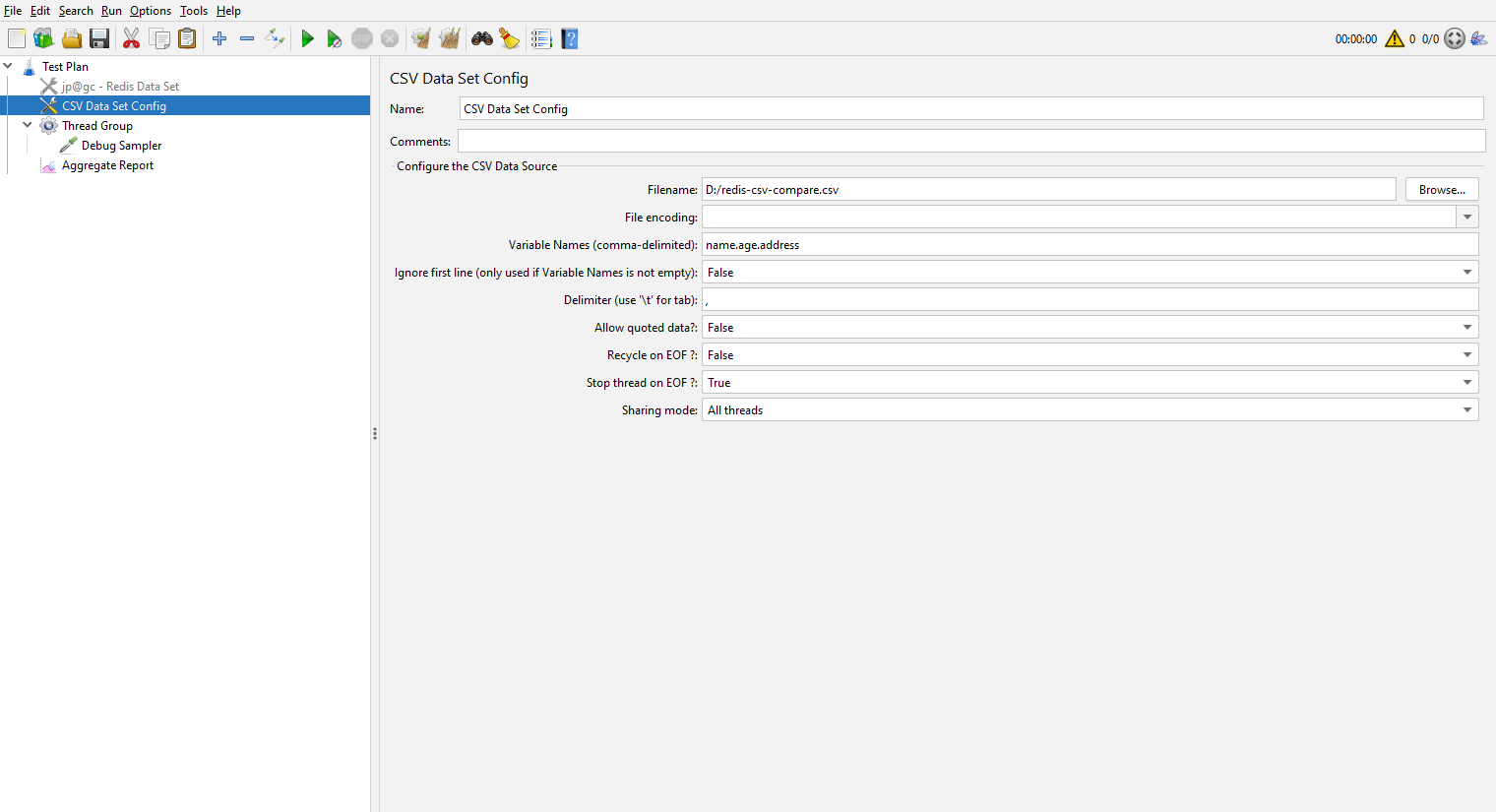Open the Templates toolbar icon

click(43, 38)
